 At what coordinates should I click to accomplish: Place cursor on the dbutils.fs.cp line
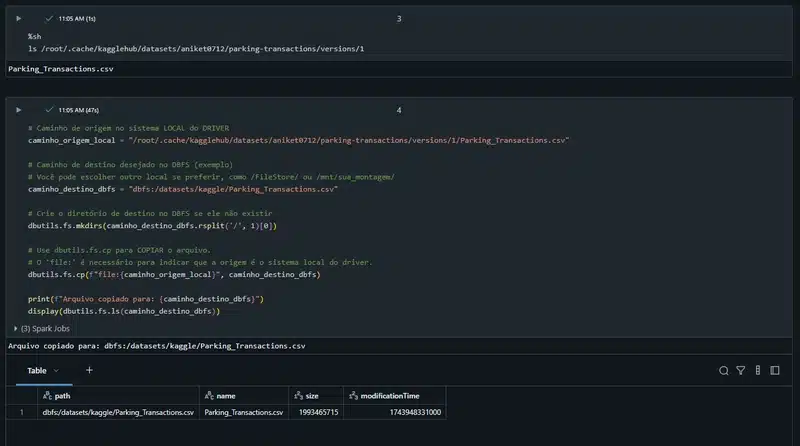[174, 275]
